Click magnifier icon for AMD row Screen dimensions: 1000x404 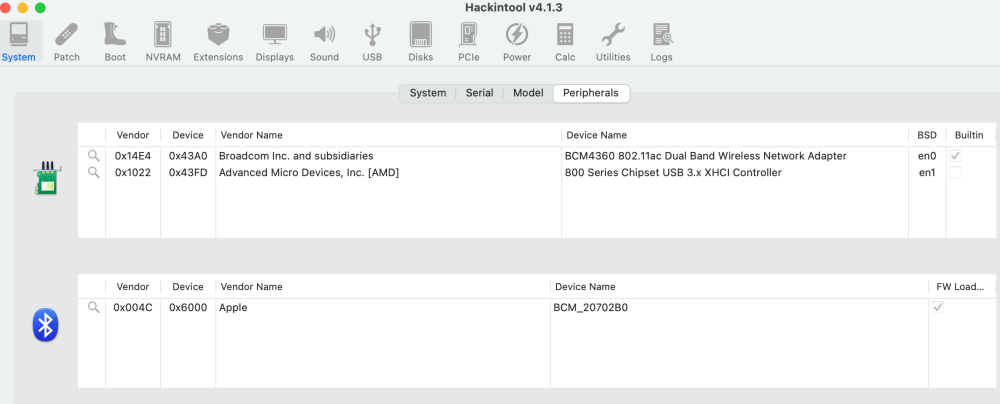point(94,172)
